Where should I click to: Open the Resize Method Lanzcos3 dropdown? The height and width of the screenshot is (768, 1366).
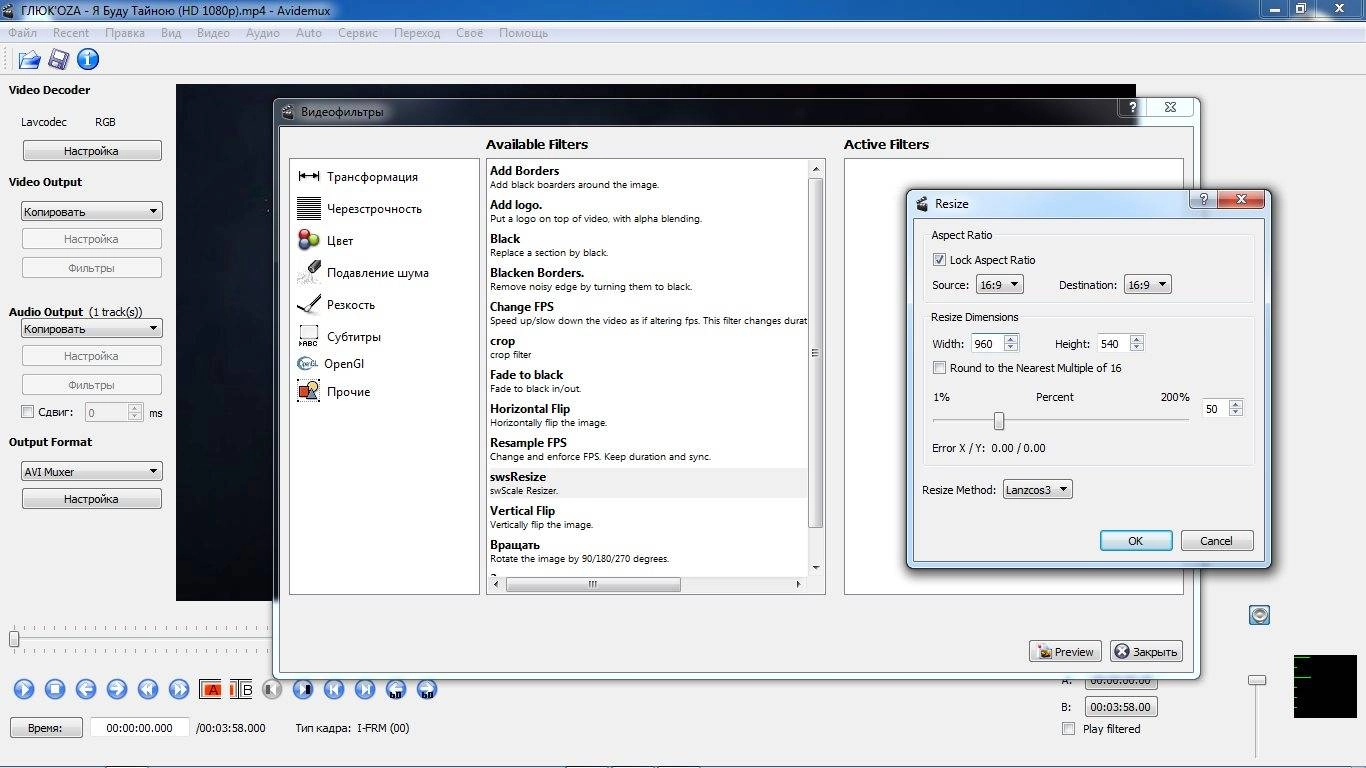[x=1037, y=490]
